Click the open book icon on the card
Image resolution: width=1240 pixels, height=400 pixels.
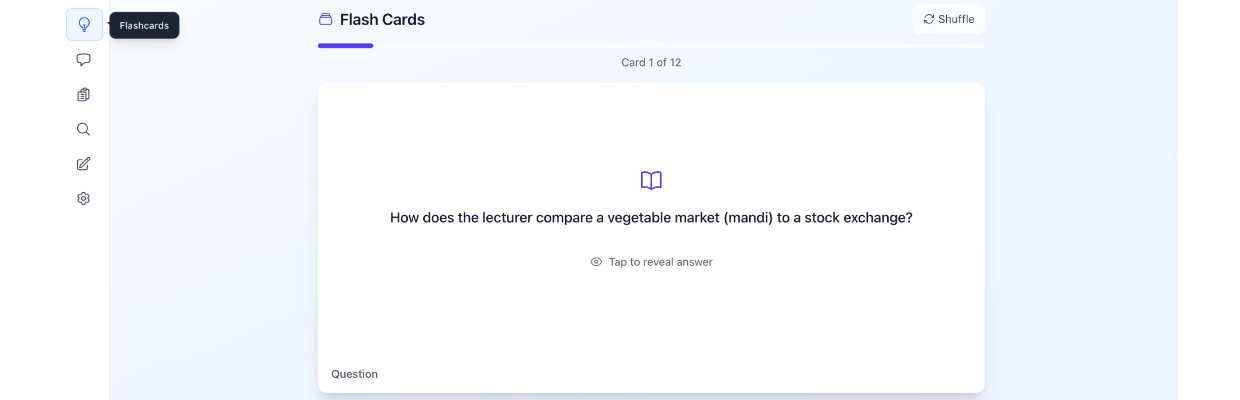tap(651, 181)
